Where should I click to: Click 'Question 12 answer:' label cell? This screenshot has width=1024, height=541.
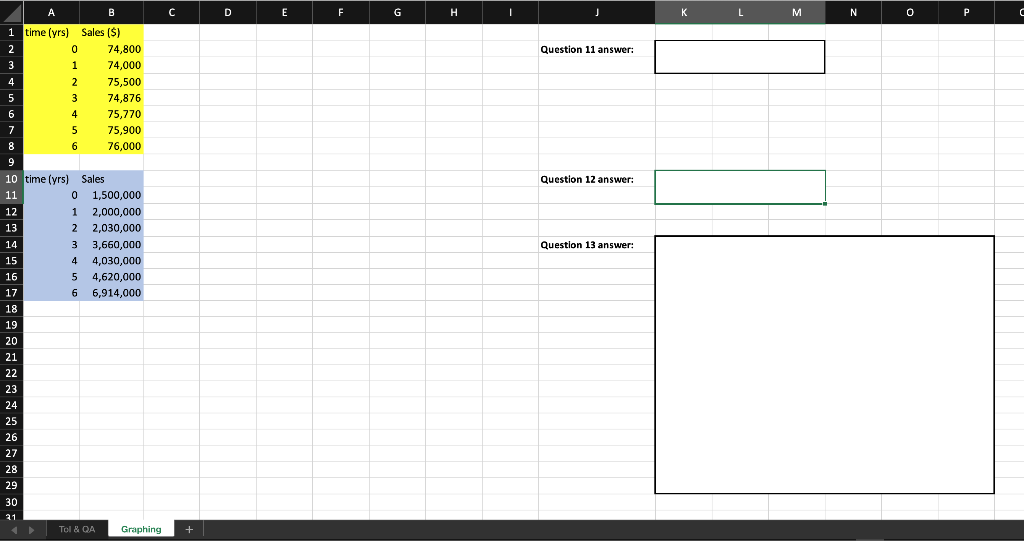coord(597,179)
